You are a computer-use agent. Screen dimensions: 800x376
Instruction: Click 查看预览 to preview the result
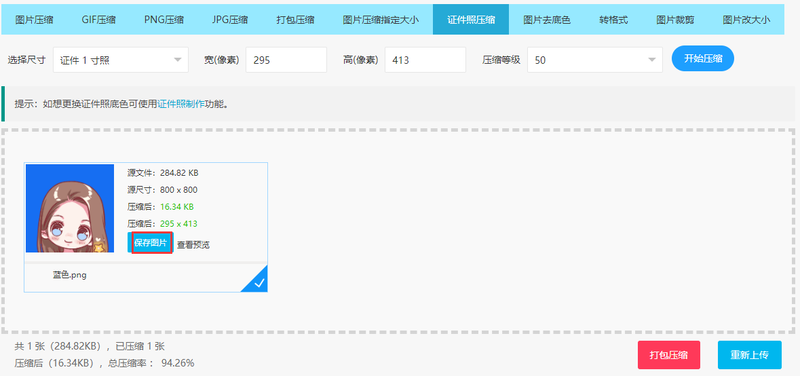pyautogui.click(x=193, y=245)
